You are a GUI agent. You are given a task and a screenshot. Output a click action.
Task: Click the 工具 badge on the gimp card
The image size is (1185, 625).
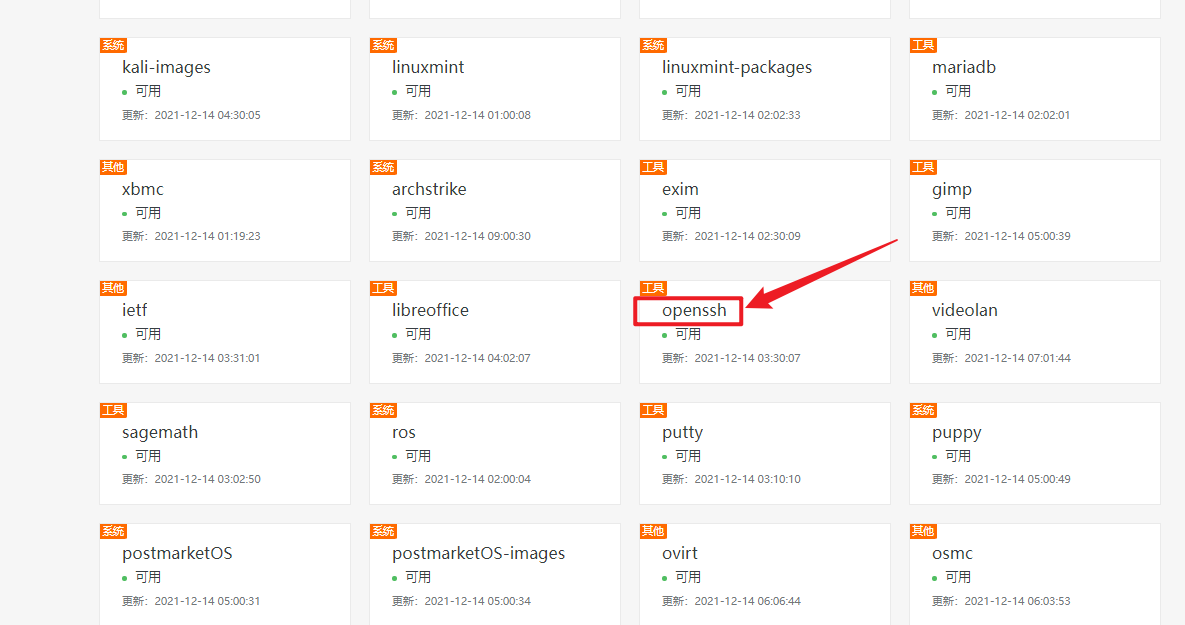click(x=922, y=167)
